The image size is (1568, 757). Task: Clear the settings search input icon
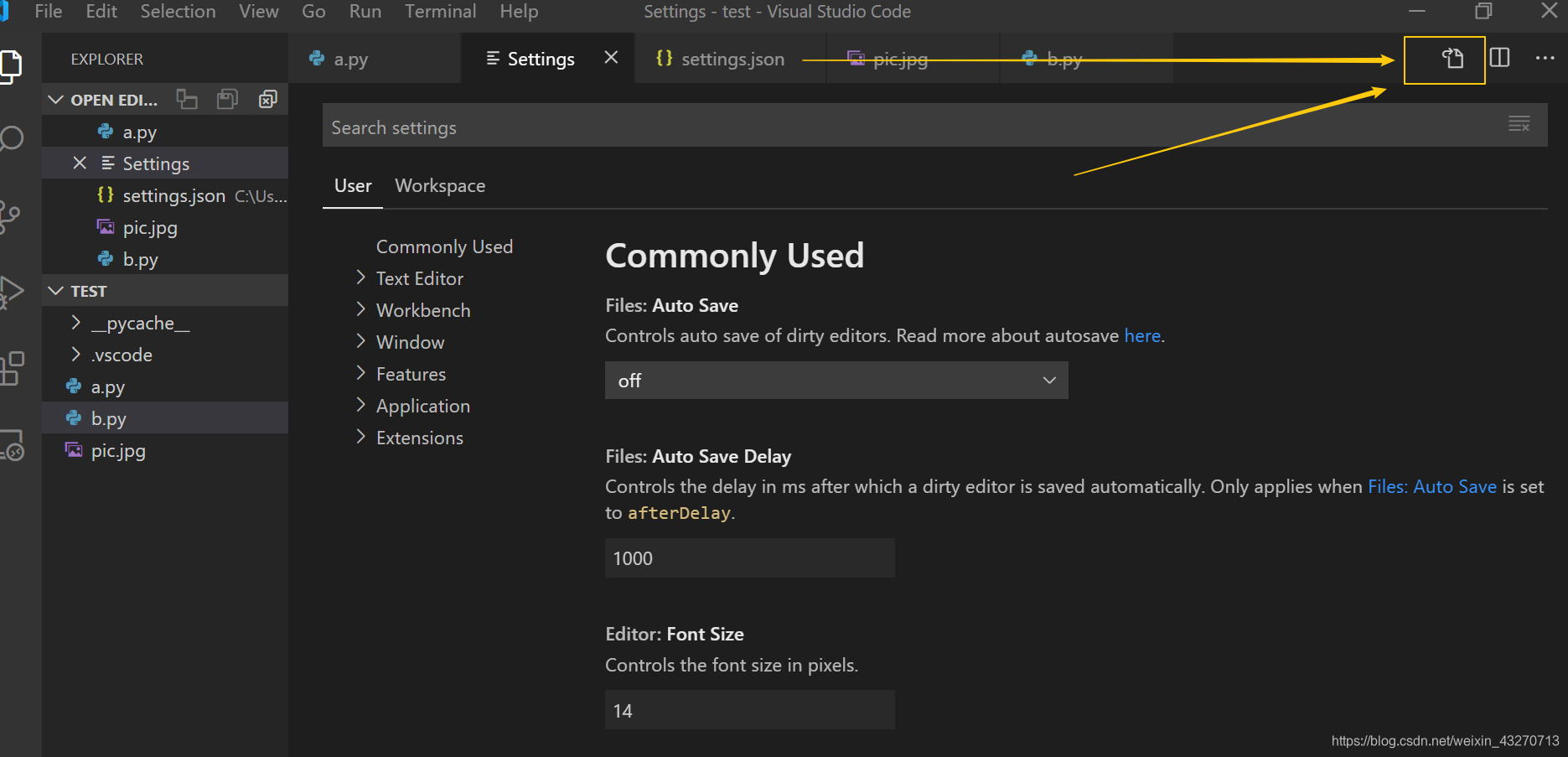click(1519, 124)
